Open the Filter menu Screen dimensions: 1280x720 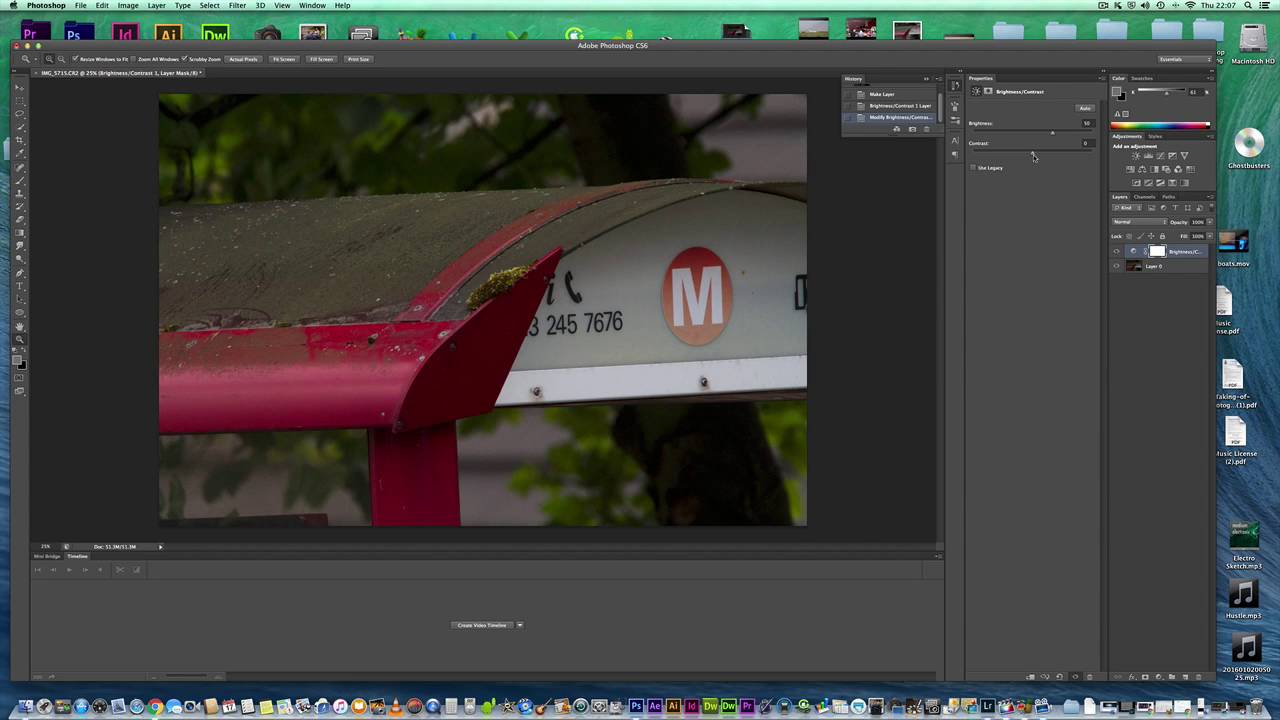click(237, 6)
